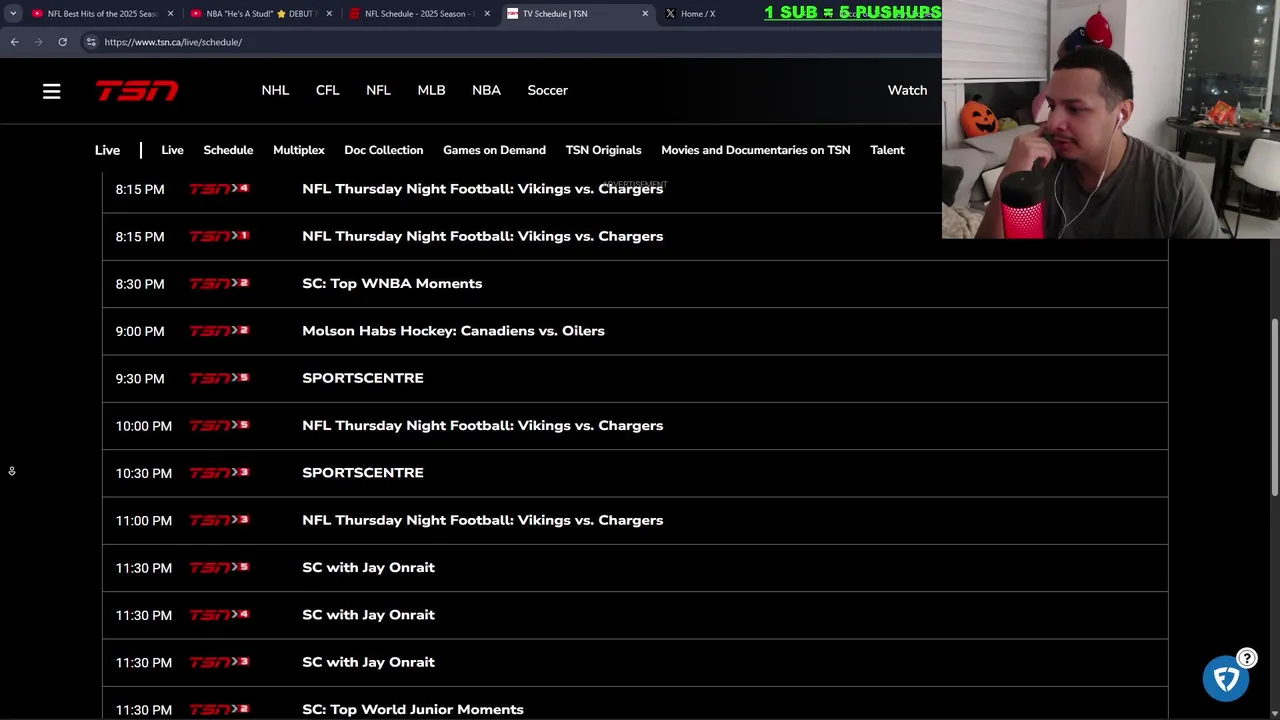The width and height of the screenshot is (1280, 720).
Task: Close the NFL Best Hits YouTube tab
Action: [x=170, y=14]
